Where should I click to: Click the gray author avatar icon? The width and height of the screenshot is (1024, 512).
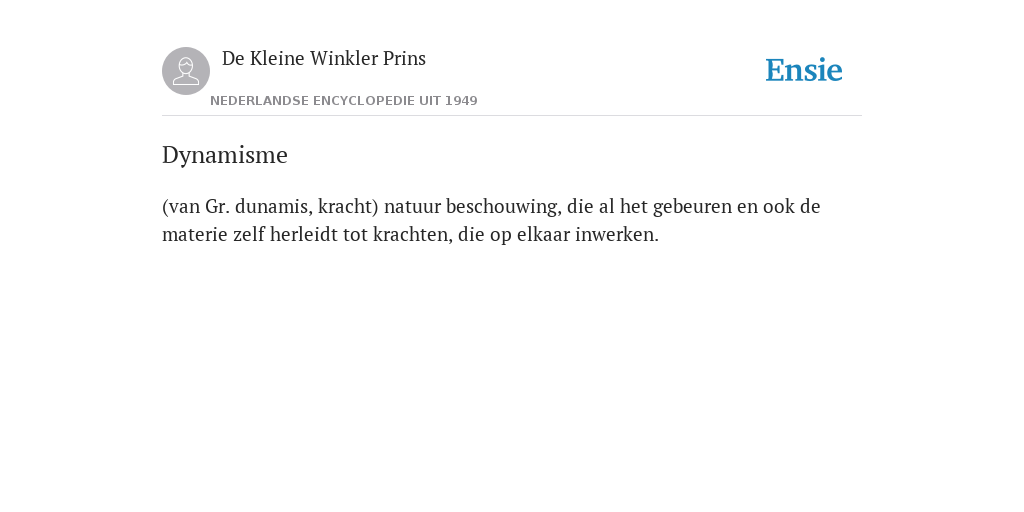(x=186, y=71)
